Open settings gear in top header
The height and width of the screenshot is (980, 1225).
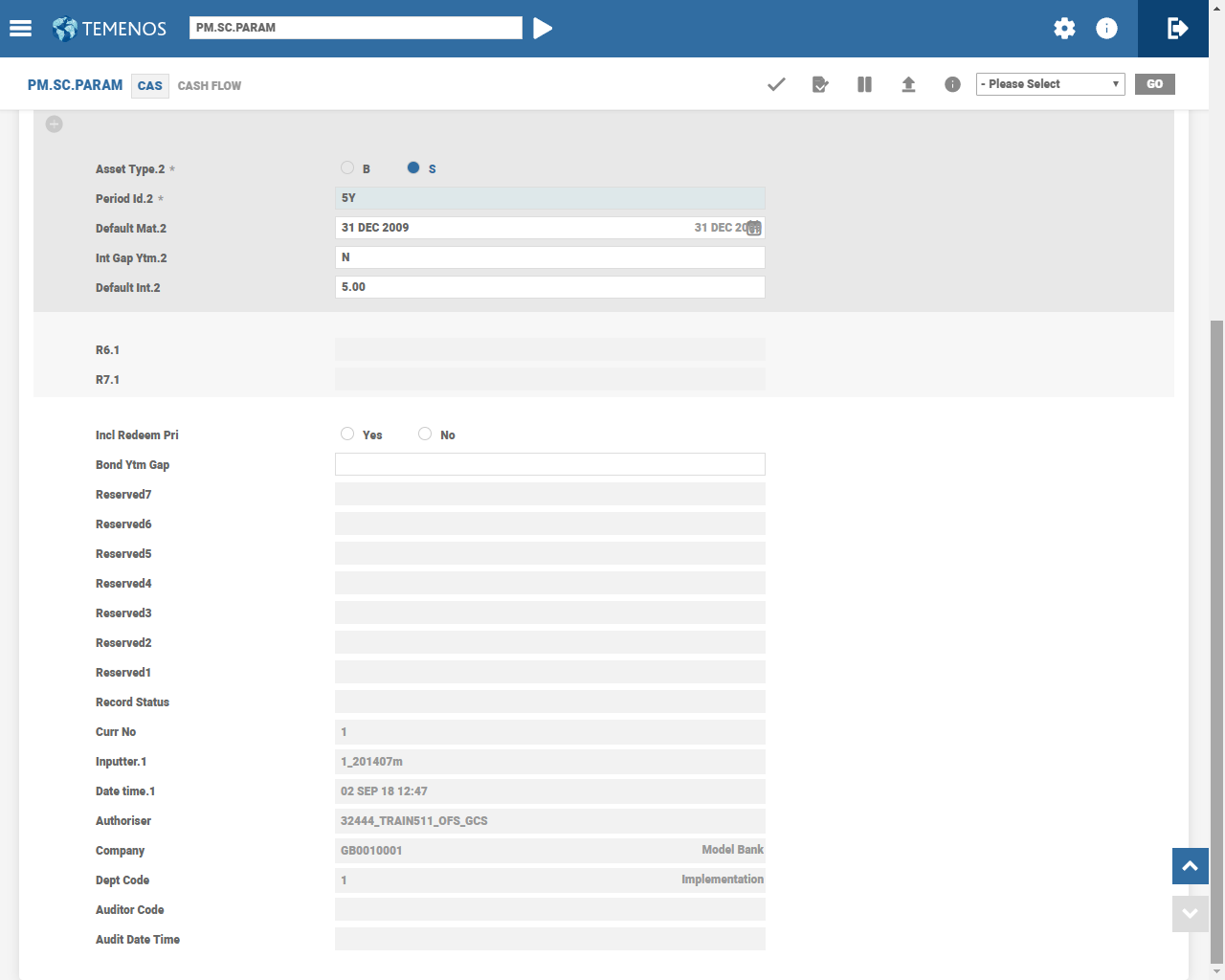(1064, 29)
